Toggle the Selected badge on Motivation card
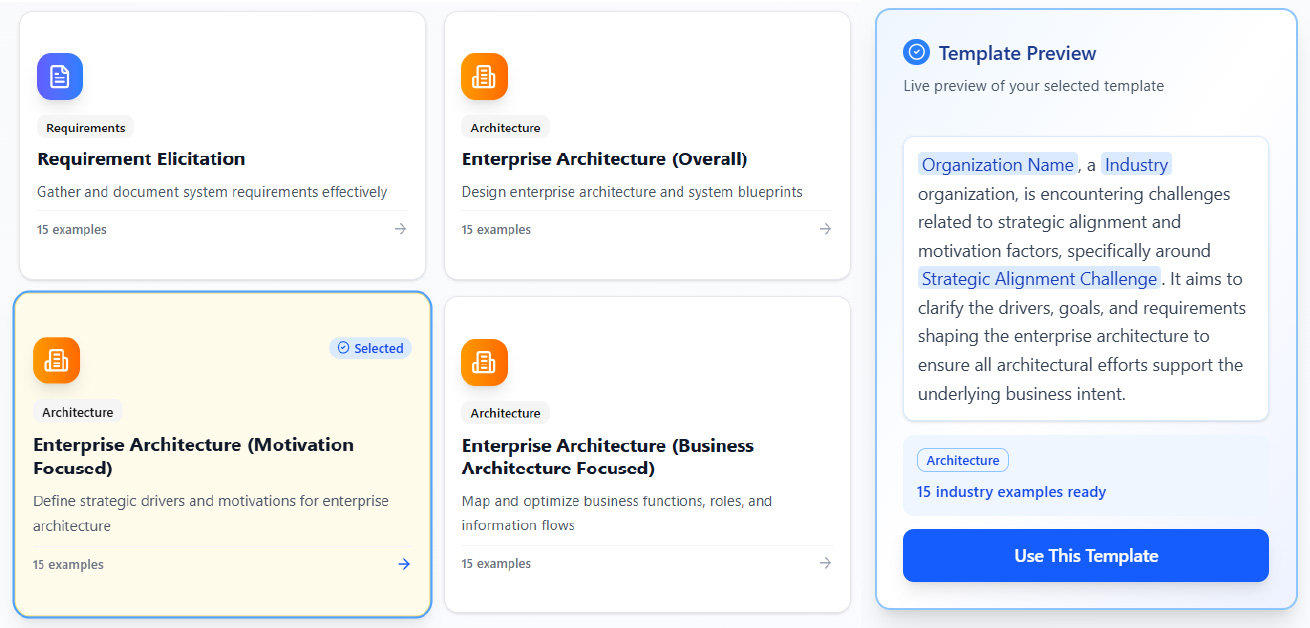 coord(370,348)
